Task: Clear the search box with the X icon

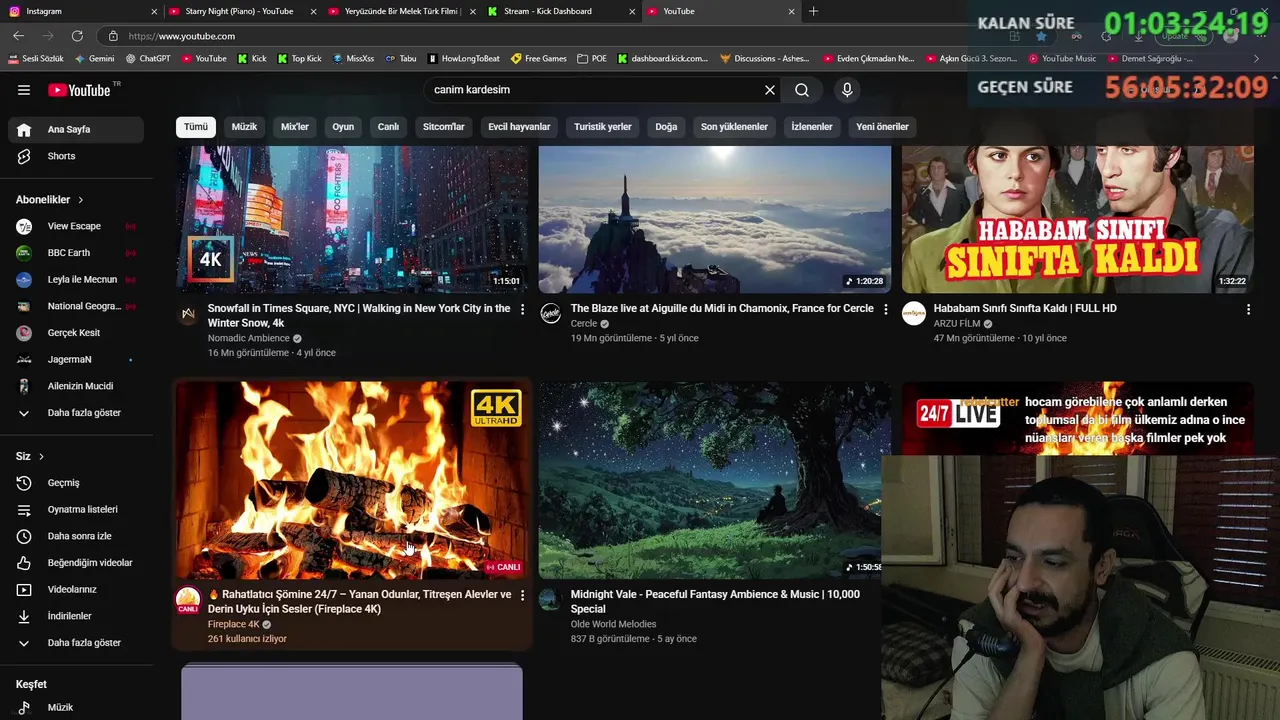Action: click(x=770, y=90)
